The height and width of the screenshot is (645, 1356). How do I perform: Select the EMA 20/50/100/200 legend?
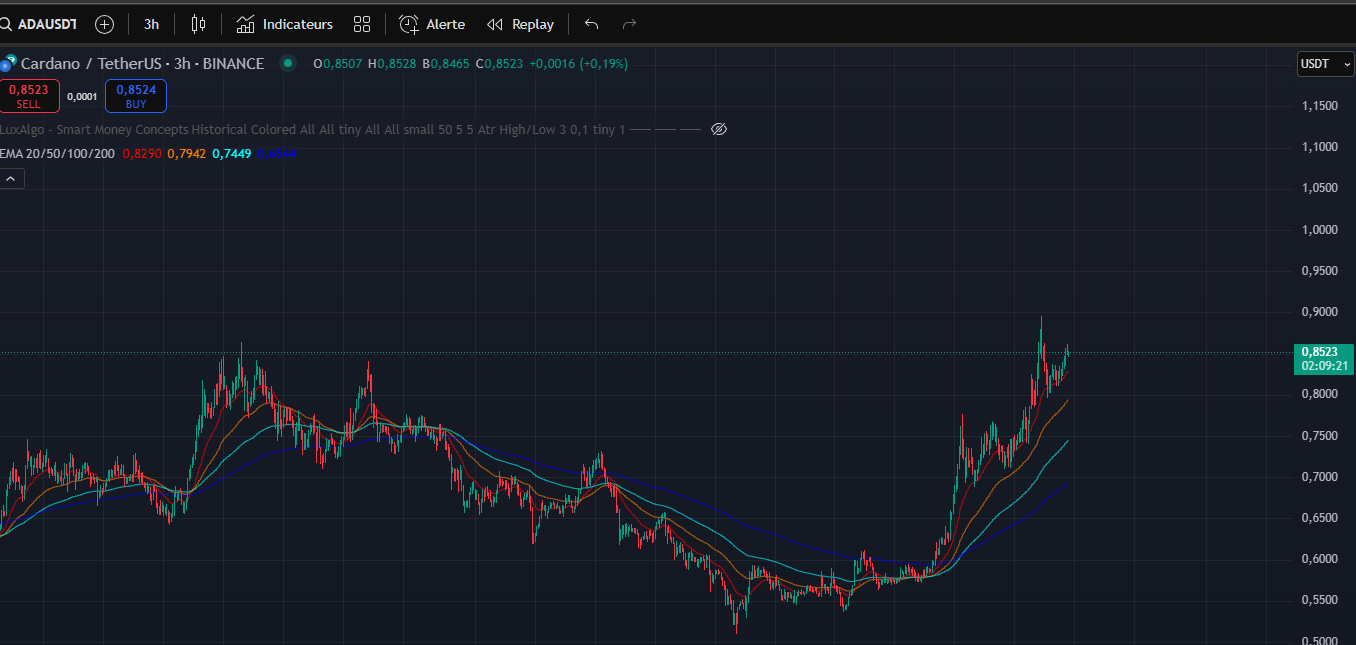pyautogui.click(x=57, y=153)
